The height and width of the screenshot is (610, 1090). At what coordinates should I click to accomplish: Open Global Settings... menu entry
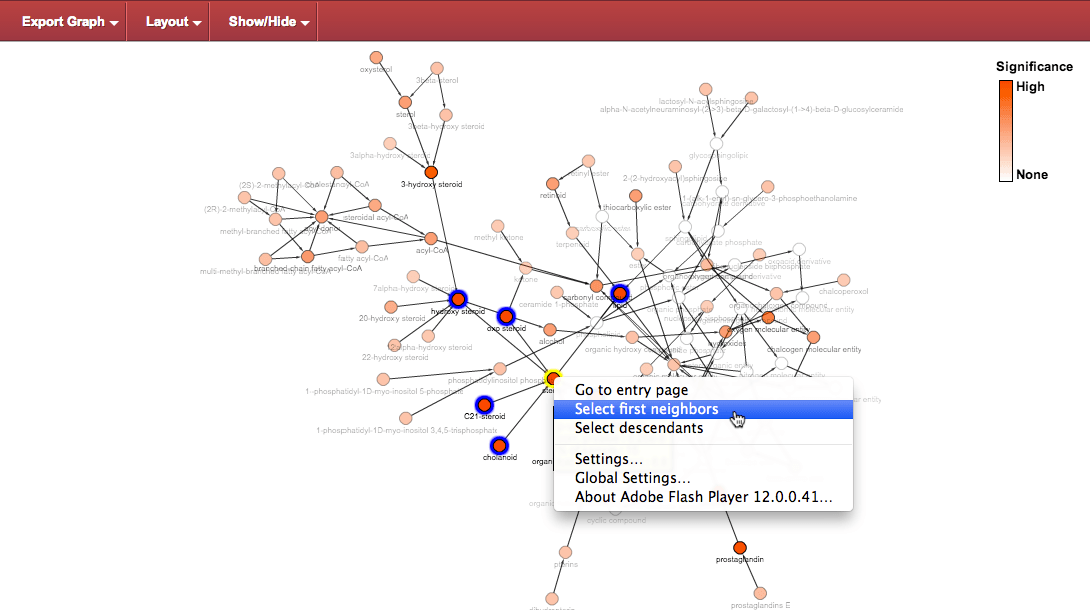[x=632, y=478]
